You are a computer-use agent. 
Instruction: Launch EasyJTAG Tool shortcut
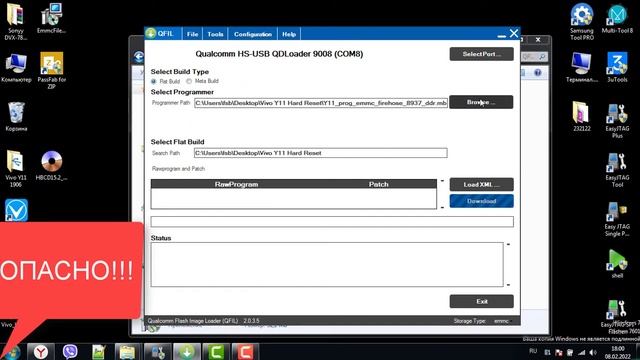point(617,170)
